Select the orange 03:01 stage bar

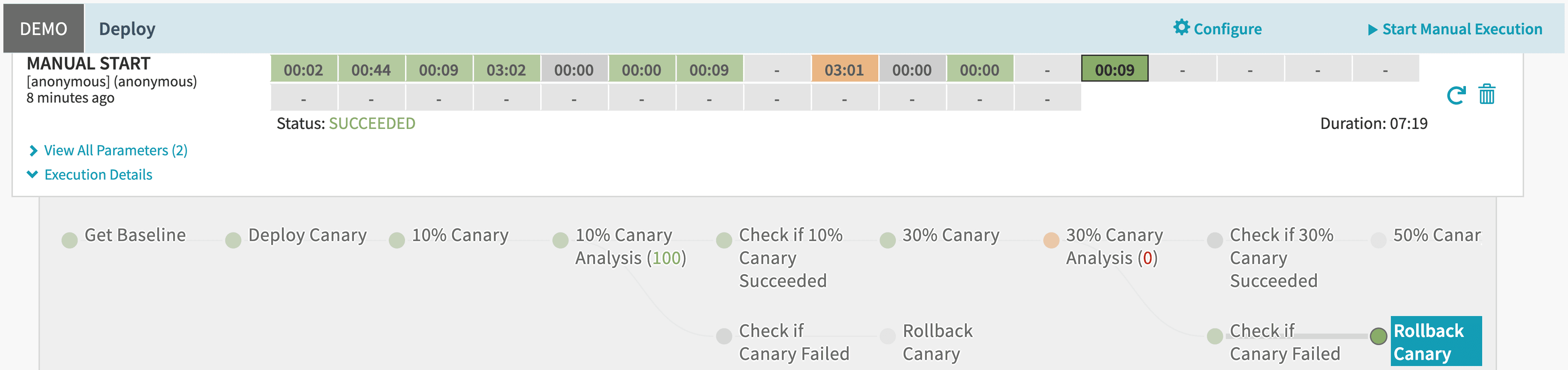pyautogui.click(x=844, y=69)
